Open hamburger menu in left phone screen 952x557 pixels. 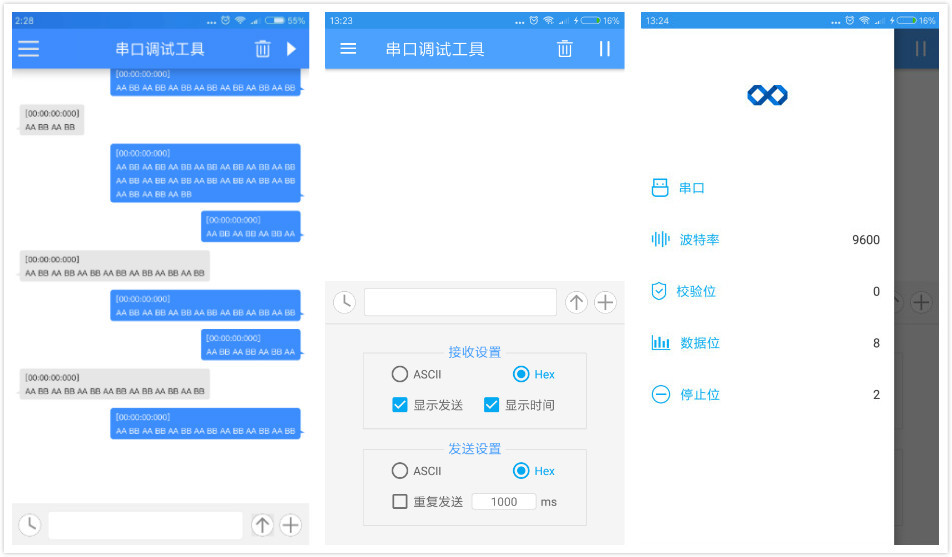[x=29, y=49]
